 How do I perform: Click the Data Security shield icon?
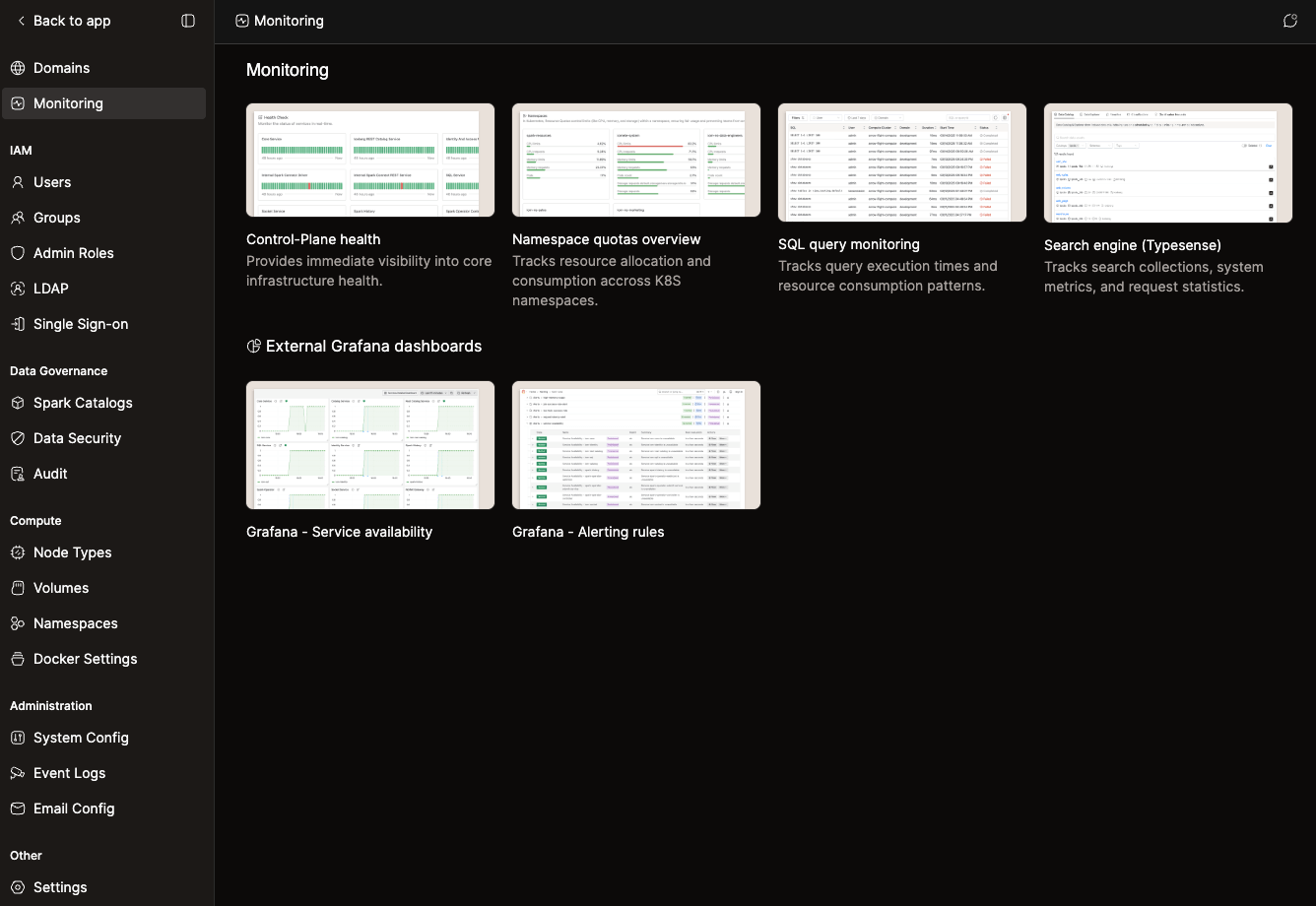click(x=18, y=438)
